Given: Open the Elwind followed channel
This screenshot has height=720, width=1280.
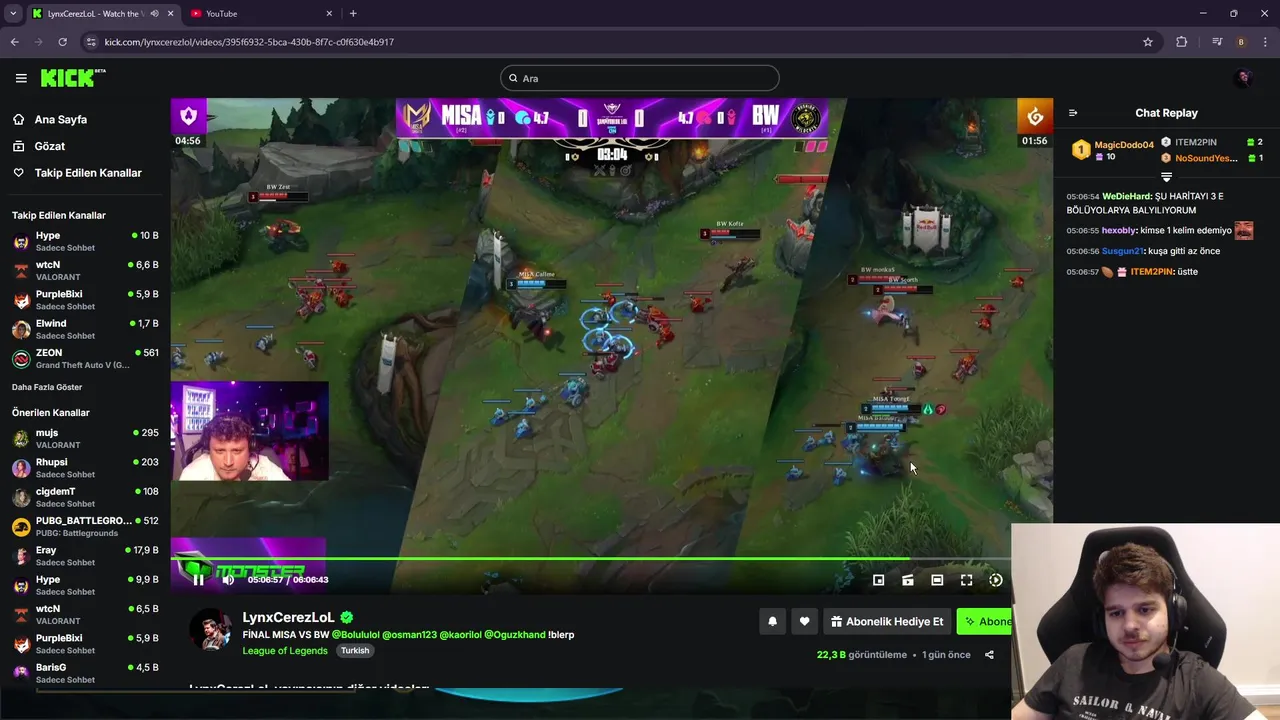Looking at the screenshot, I should click(85, 329).
